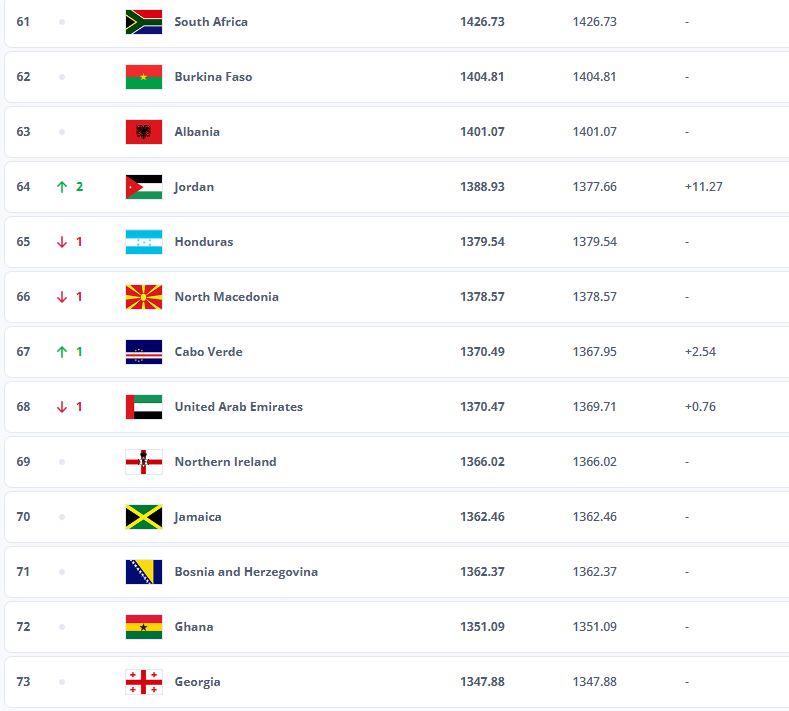Click the rank 61 row number

pos(23,22)
